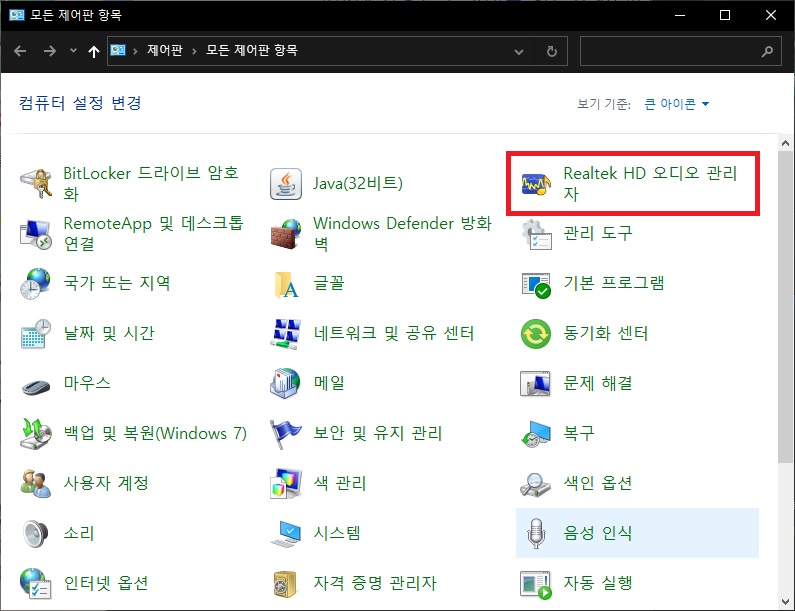Click the Java(32비트) coffee cup icon
The height and width of the screenshot is (611, 795).
click(x=285, y=184)
